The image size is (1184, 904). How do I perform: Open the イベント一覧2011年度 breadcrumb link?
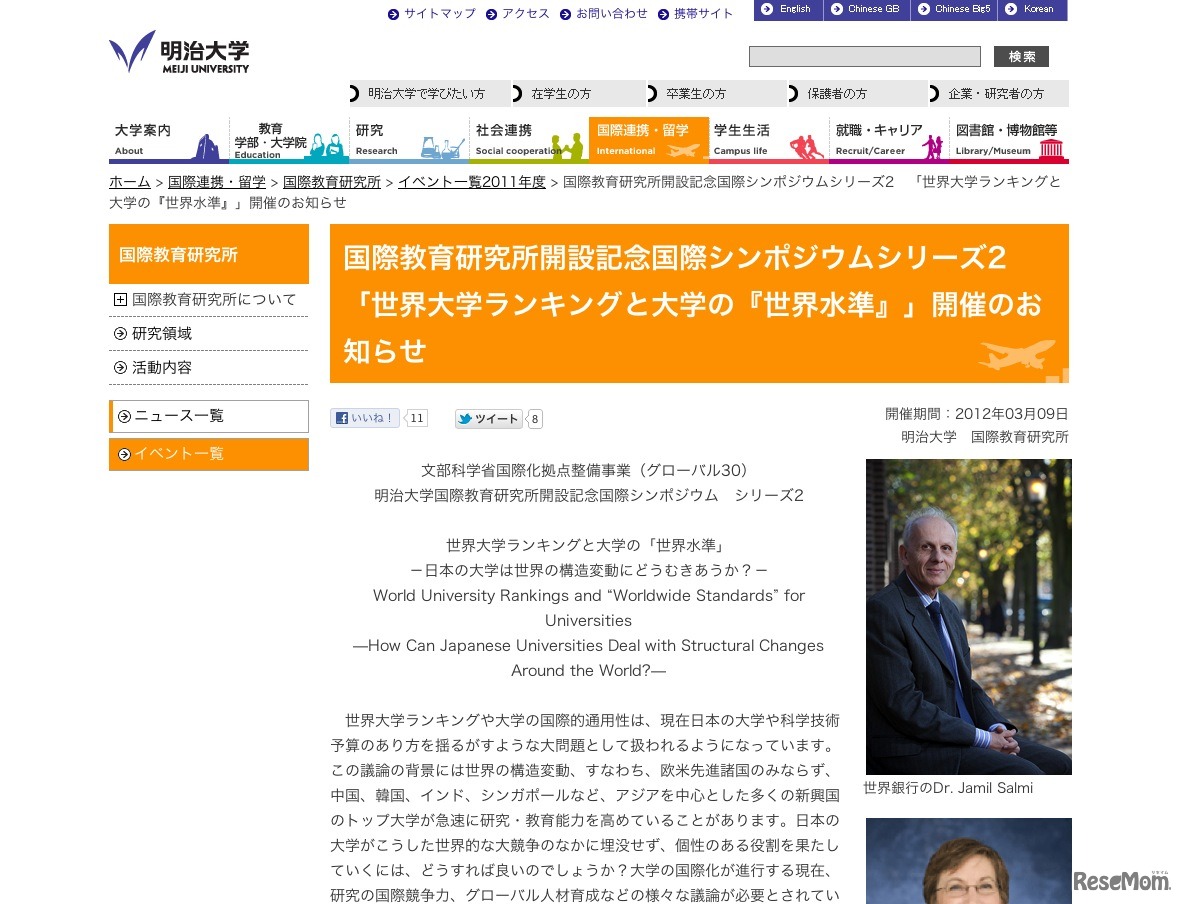coord(472,182)
